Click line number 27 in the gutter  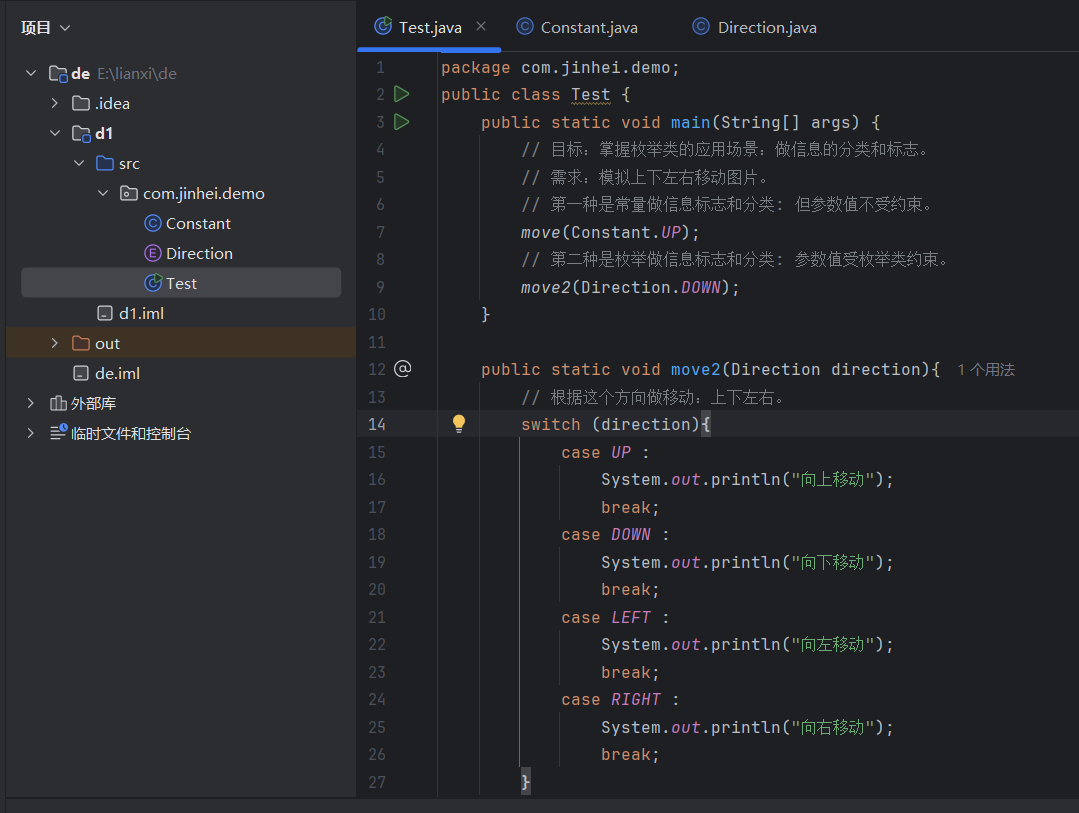coord(376,783)
